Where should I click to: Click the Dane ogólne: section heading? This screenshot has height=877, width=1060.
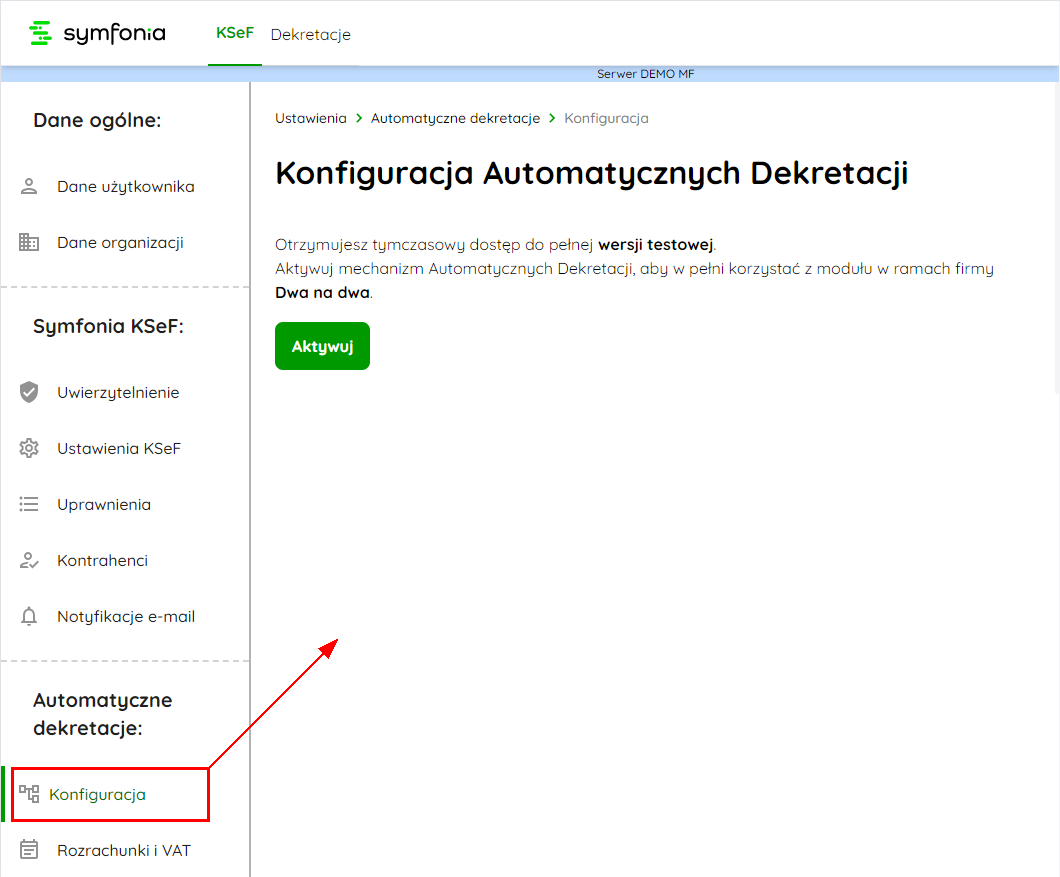[x=97, y=120]
